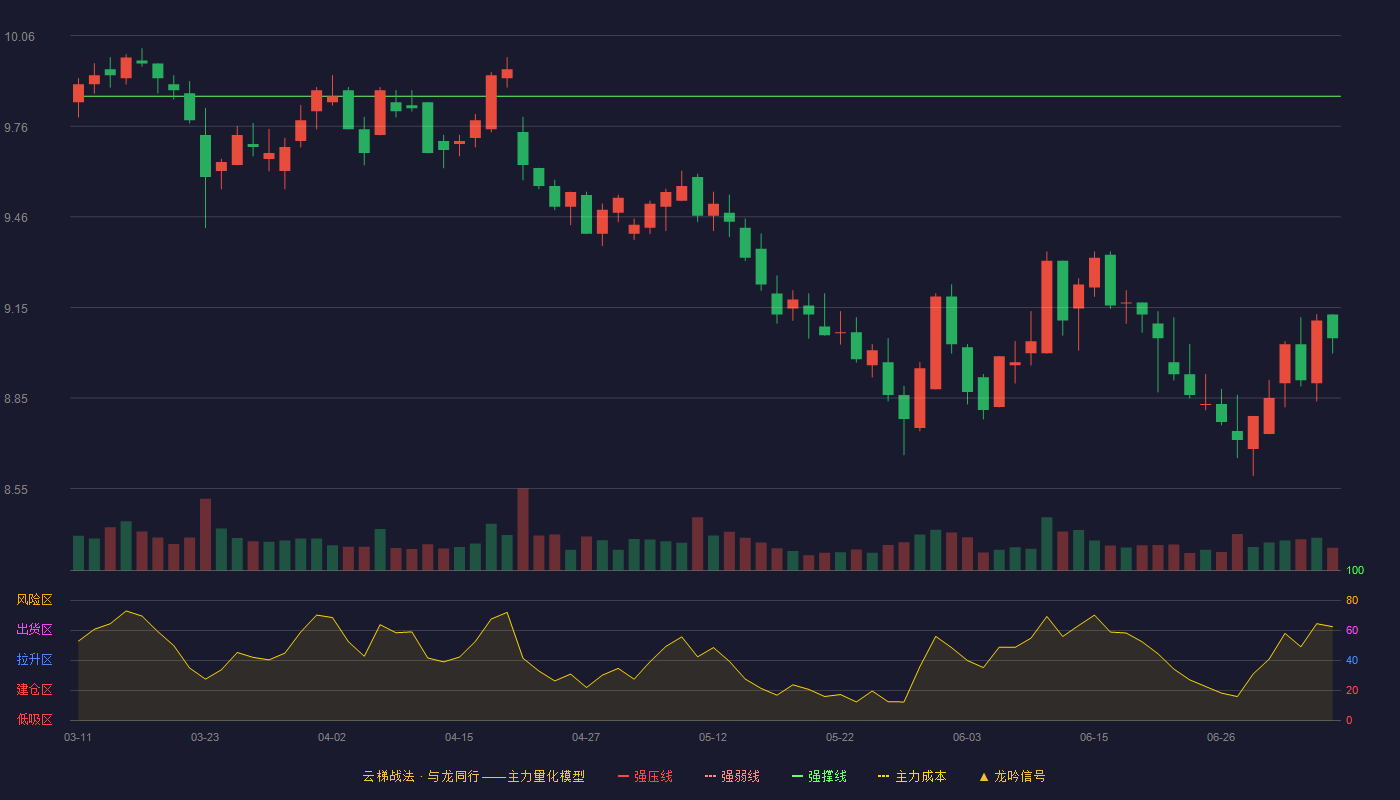Select the 出货区 zone label
This screenshot has height=800, width=1400.
(34, 630)
